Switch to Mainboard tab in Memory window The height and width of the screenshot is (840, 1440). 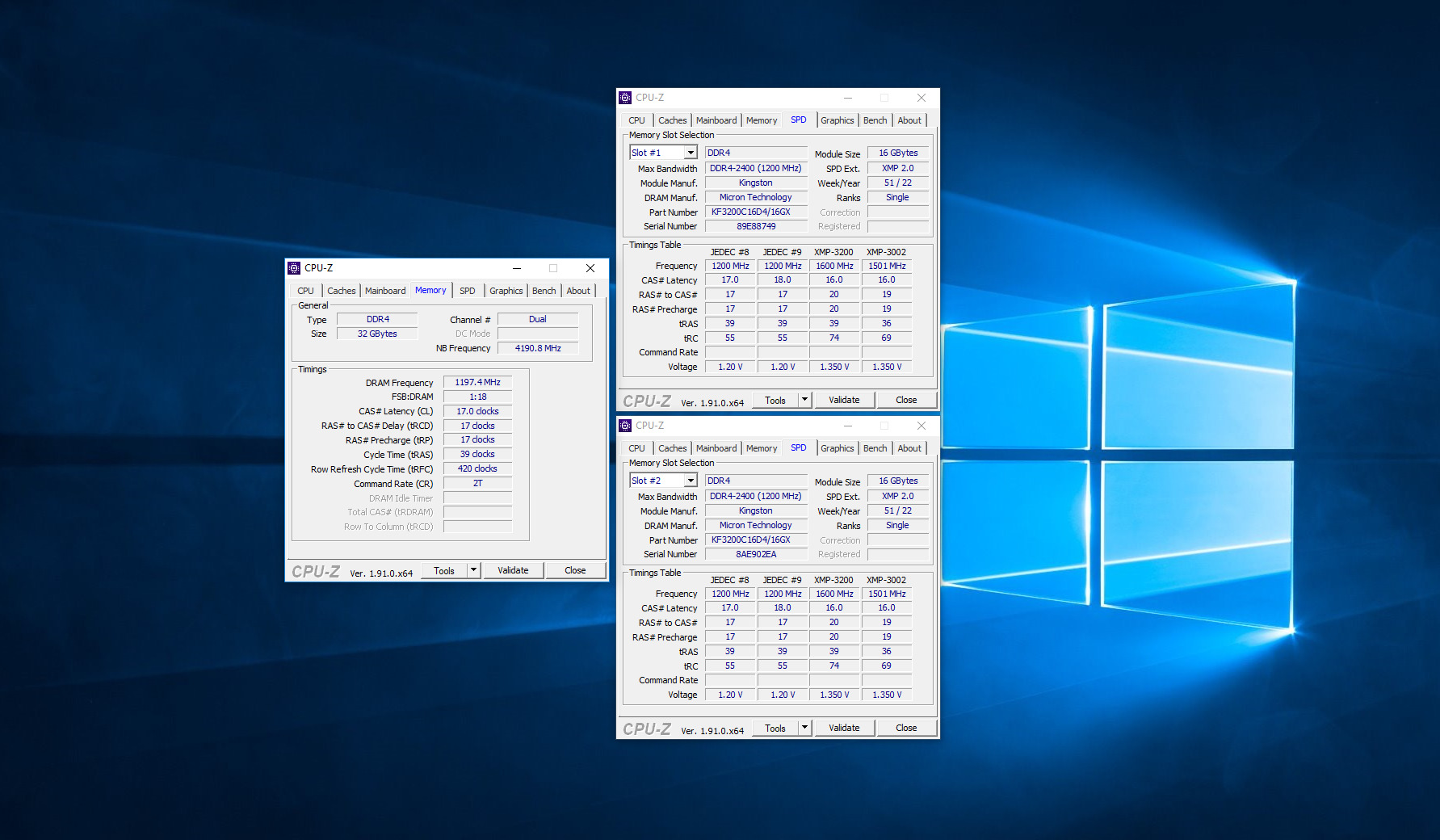point(385,291)
